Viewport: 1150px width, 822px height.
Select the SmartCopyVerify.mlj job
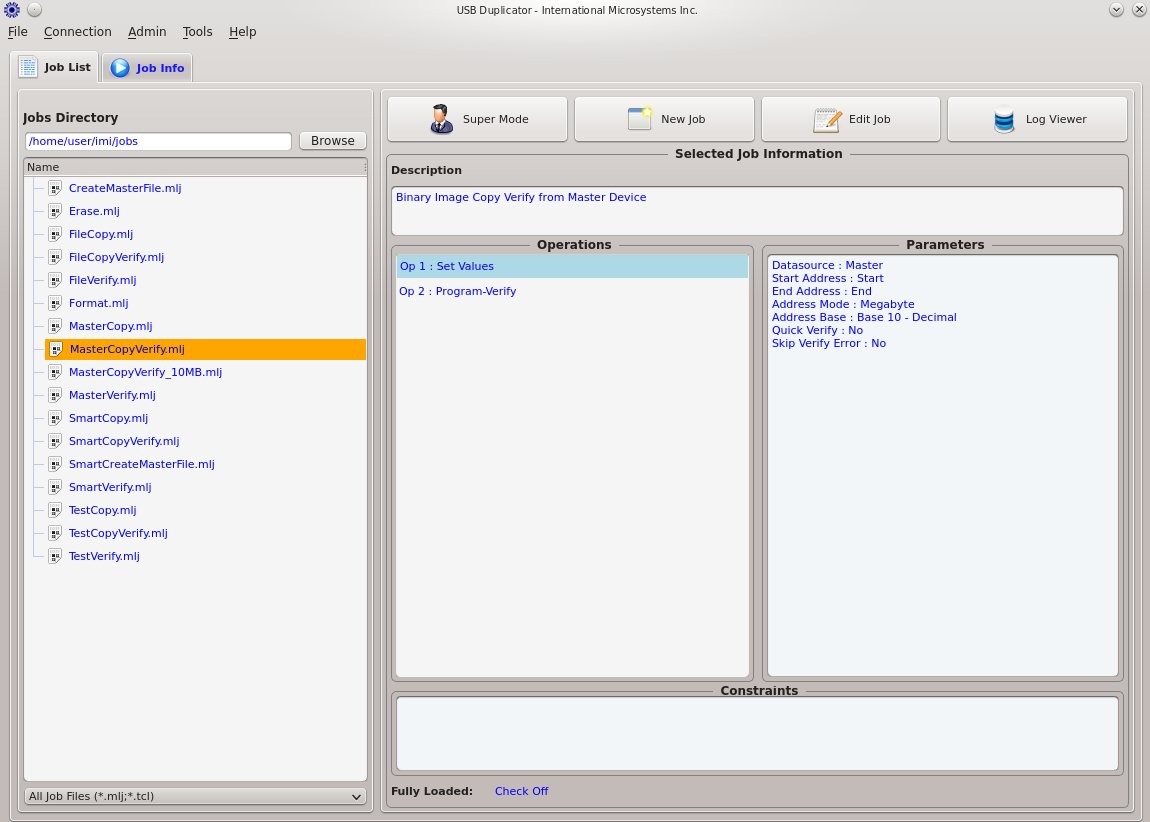(124, 441)
